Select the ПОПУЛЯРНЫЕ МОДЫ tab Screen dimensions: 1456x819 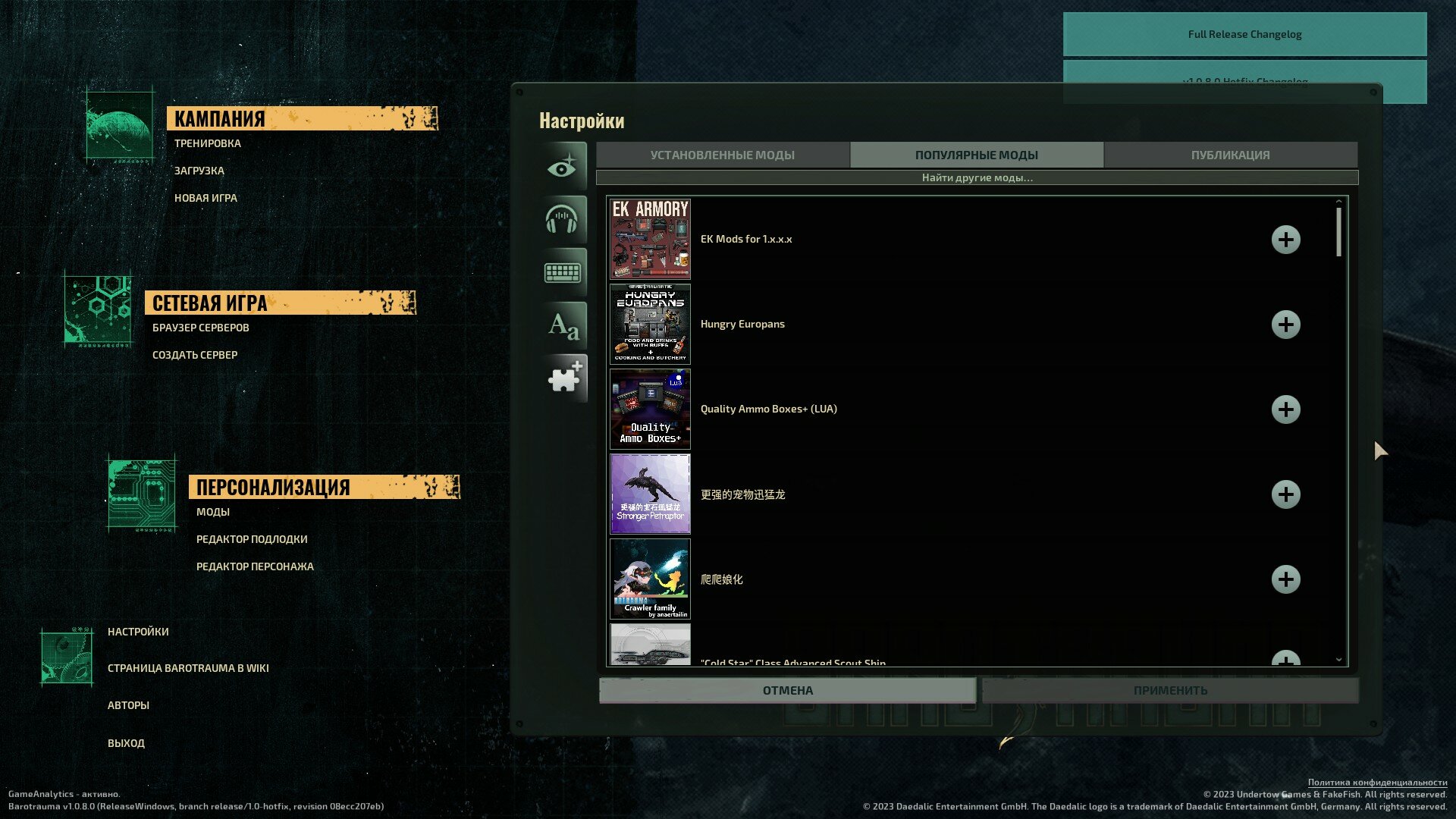point(977,155)
